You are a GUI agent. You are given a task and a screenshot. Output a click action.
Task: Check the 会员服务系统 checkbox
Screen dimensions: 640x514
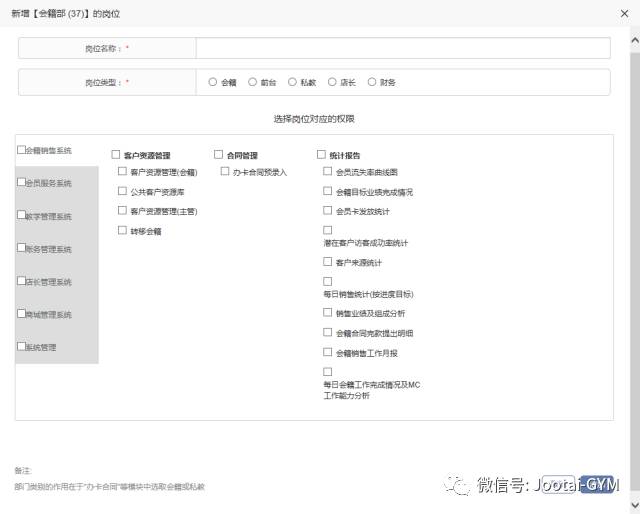21,182
